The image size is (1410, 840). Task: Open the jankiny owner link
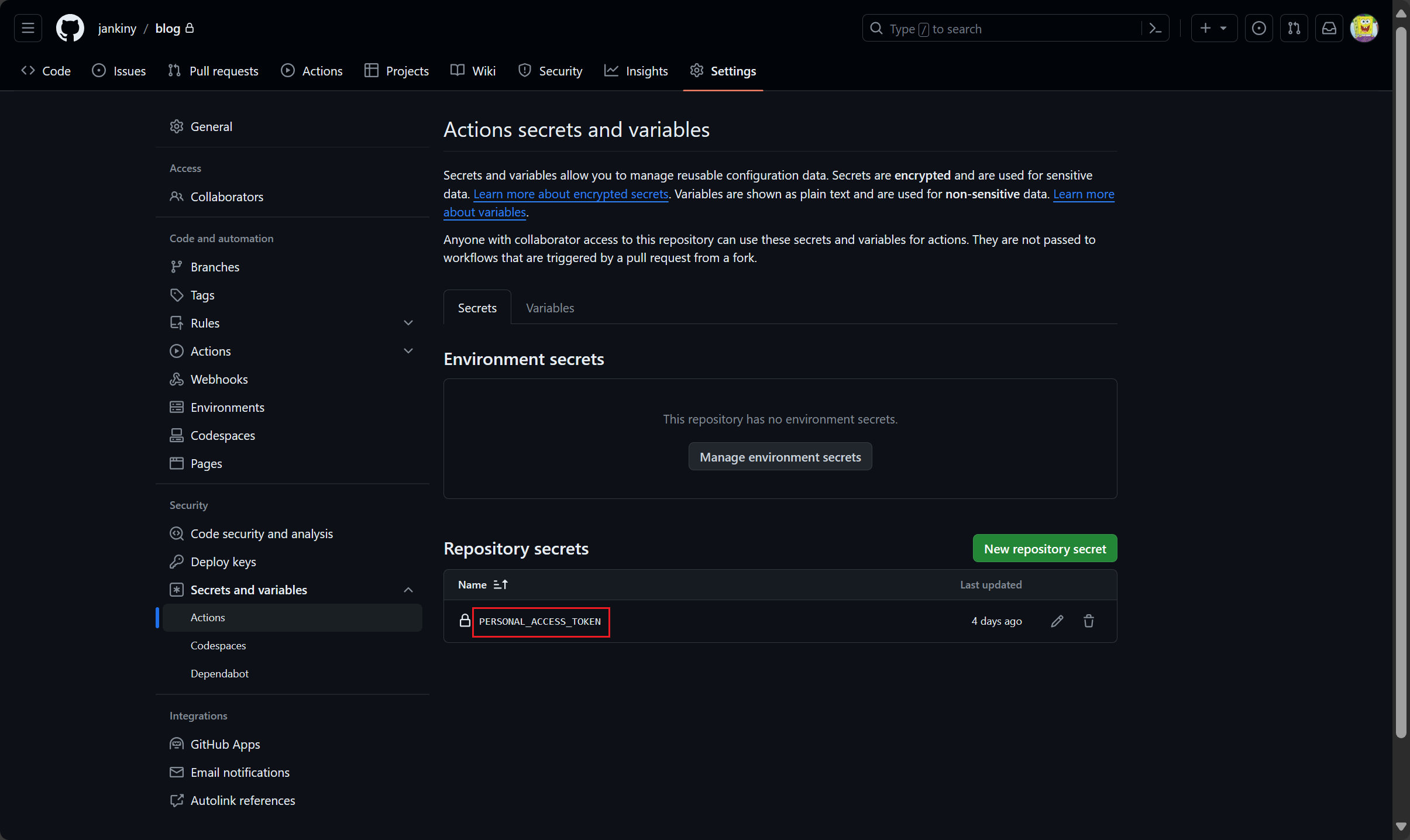117,28
